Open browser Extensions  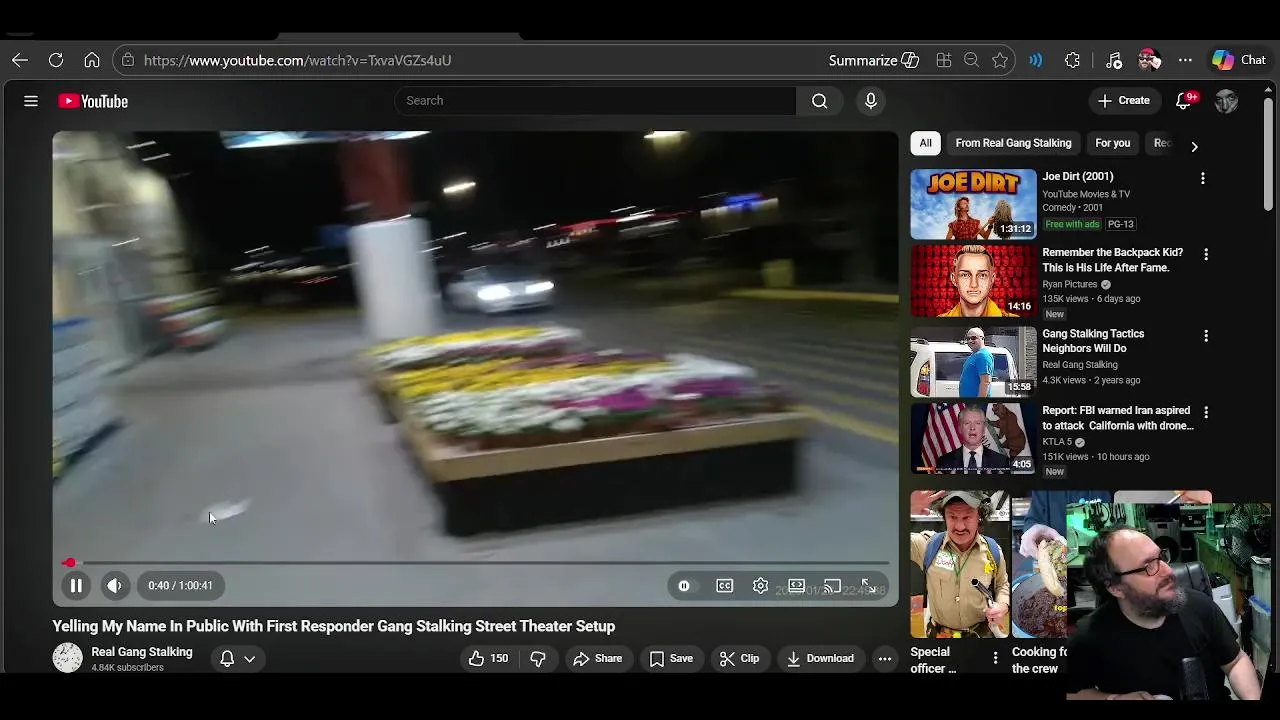1072,60
